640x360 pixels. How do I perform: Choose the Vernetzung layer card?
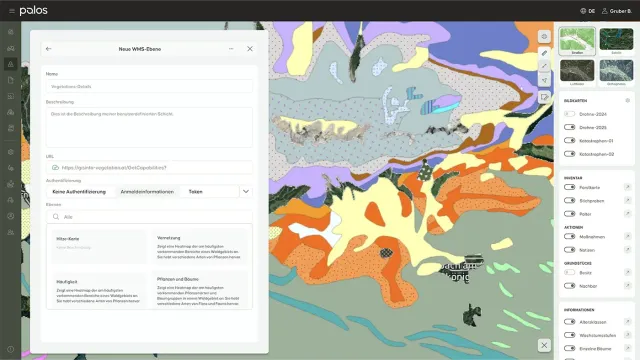(x=199, y=247)
